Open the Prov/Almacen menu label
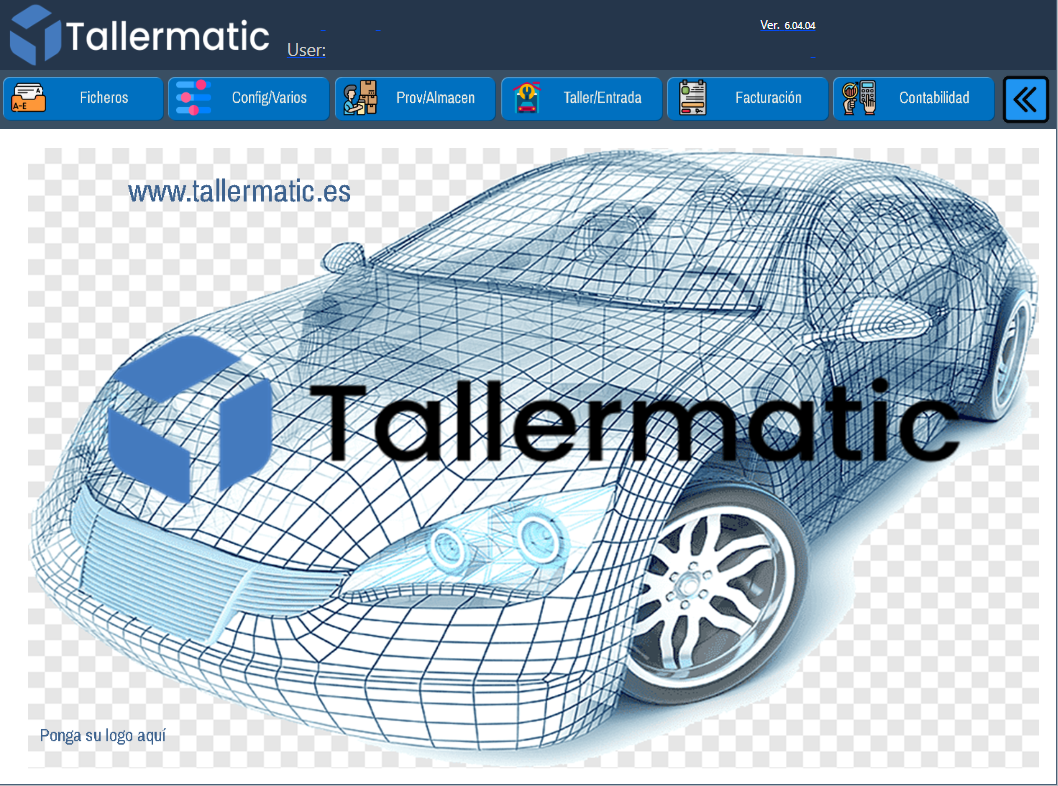This screenshot has width=1058, height=786. (x=435, y=98)
